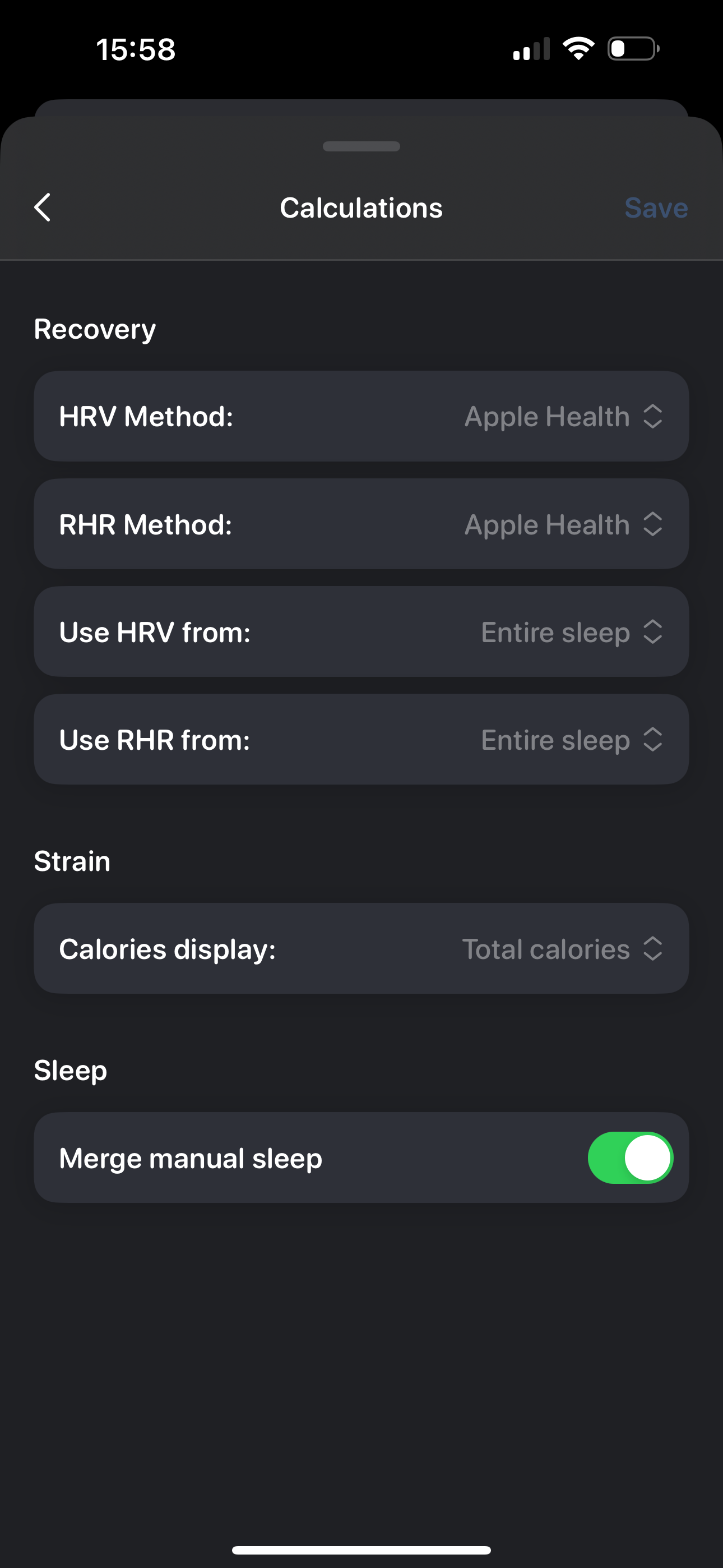Open the RHR Method Apple Health dropdown

[563, 524]
